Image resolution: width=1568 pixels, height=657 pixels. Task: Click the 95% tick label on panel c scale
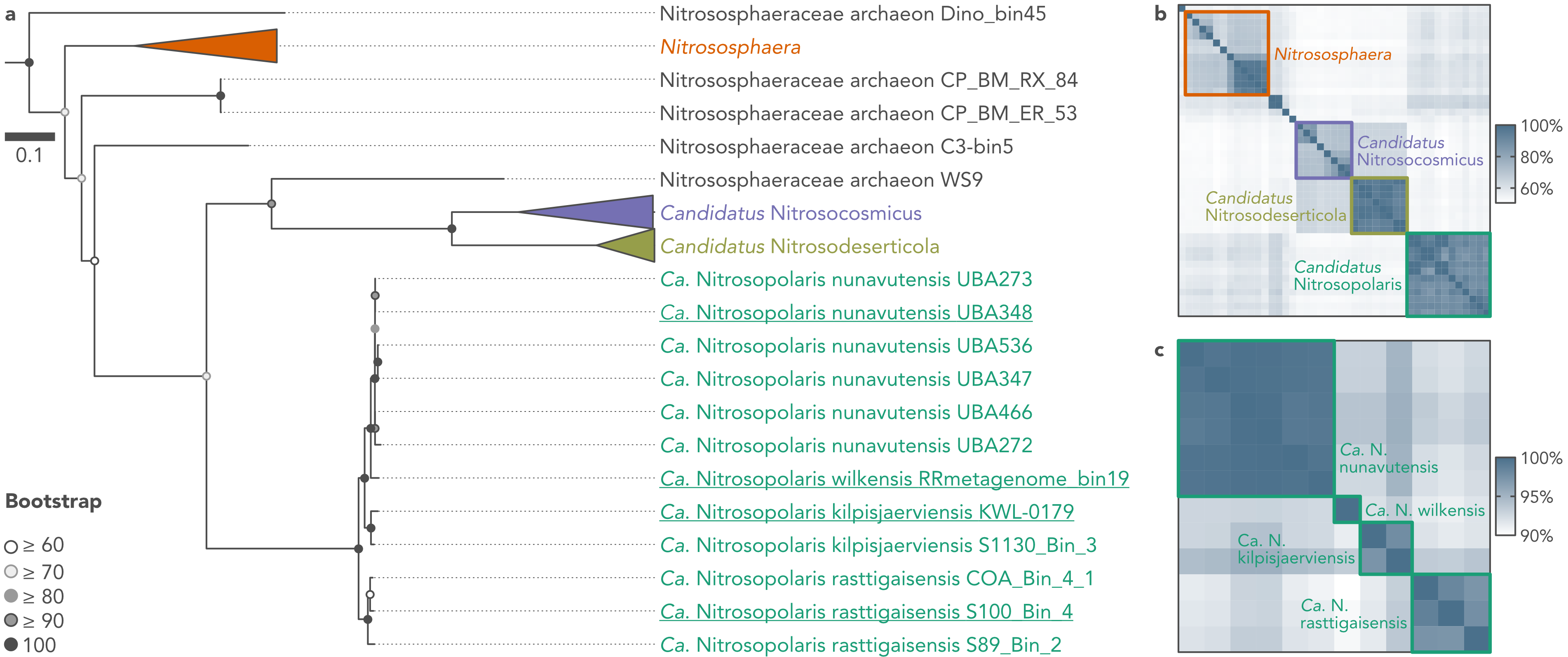pyautogui.click(x=1537, y=497)
